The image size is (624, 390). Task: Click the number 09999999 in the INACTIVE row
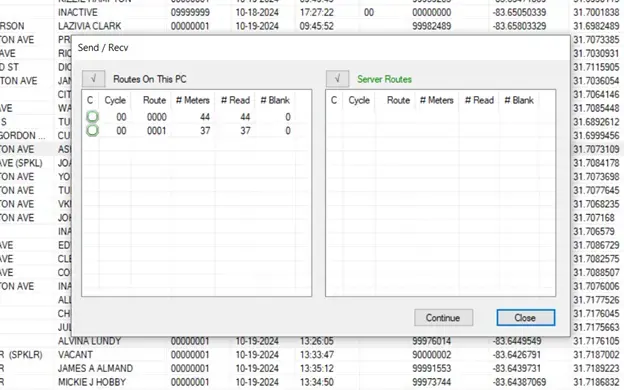pos(190,12)
